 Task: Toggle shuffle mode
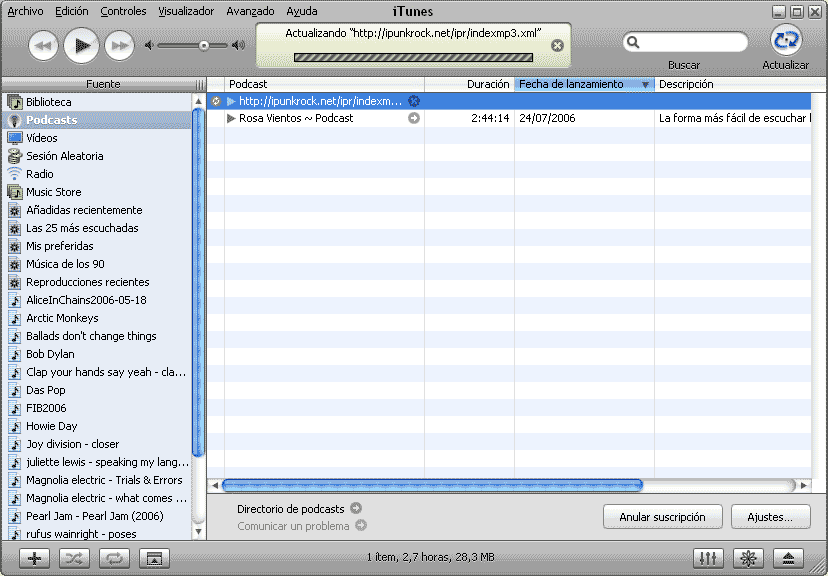tap(74, 558)
